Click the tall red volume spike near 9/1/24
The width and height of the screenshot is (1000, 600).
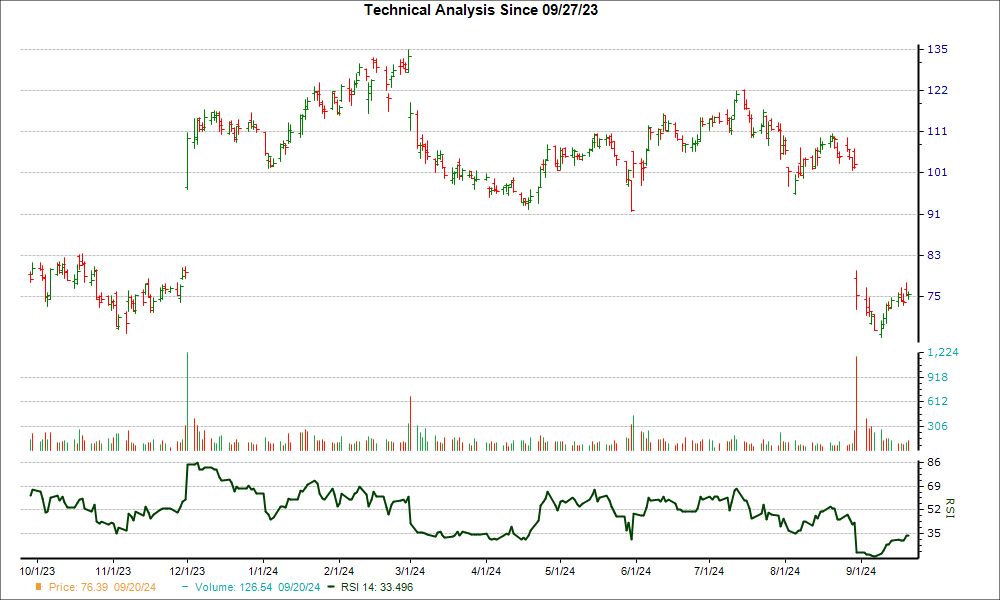point(856,404)
